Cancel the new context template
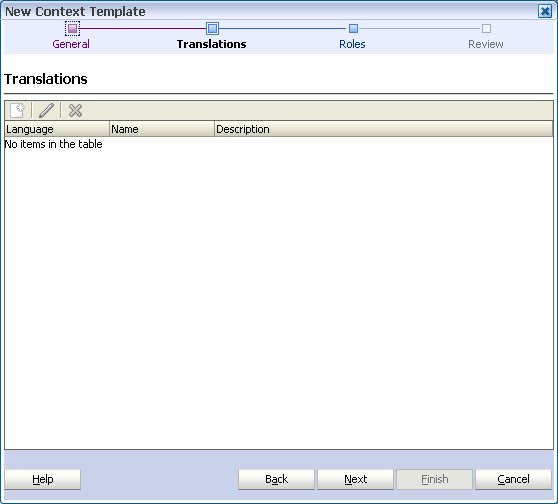The image size is (558, 504). coord(514,479)
